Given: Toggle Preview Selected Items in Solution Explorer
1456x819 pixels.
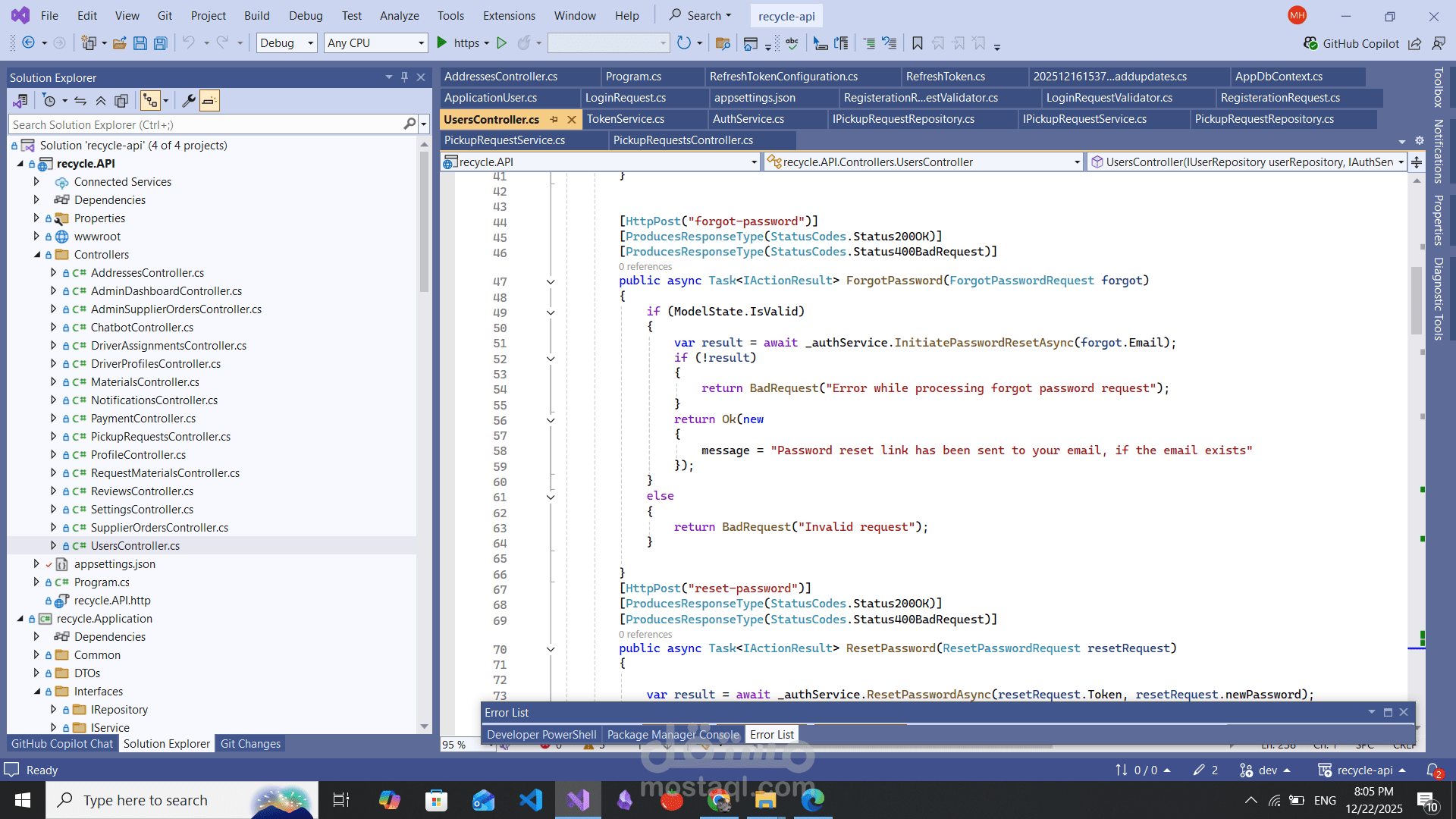Looking at the screenshot, I should click(x=209, y=100).
